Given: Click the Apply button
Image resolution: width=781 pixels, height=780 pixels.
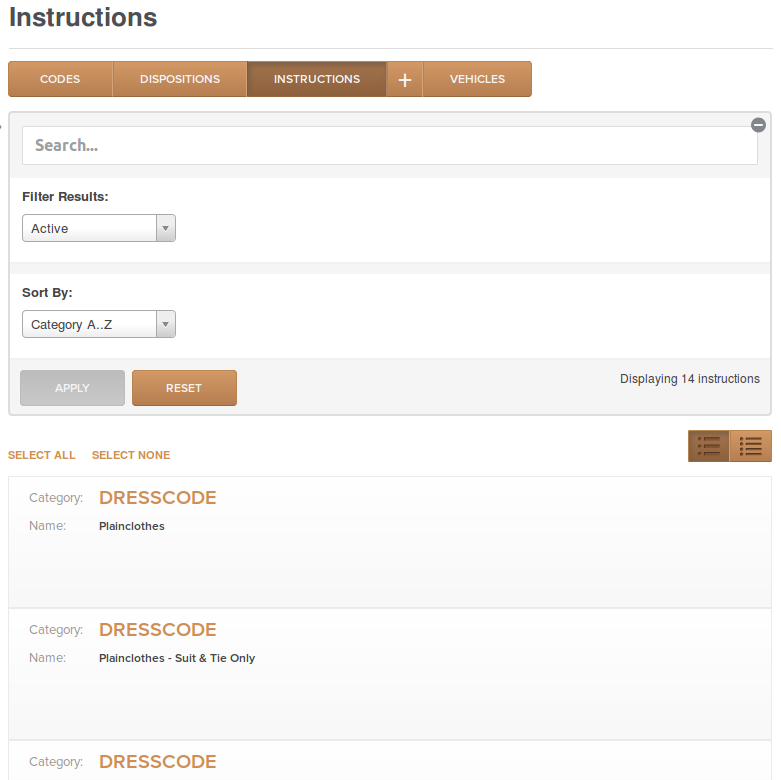Looking at the screenshot, I should [x=72, y=388].
